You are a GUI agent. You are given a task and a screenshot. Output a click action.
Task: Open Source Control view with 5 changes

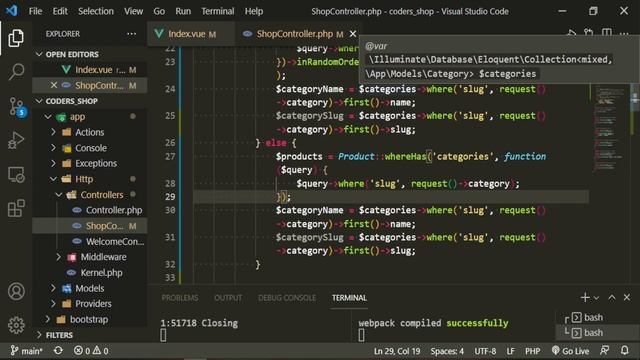pyautogui.click(x=17, y=107)
